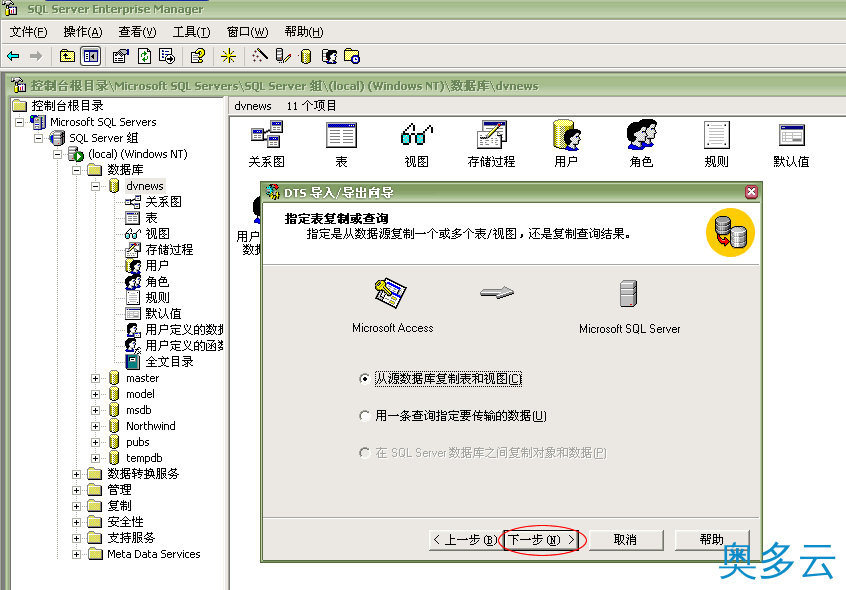Collapse the 数据库 folder node
This screenshot has height=590, width=846.
coord(77,170)
